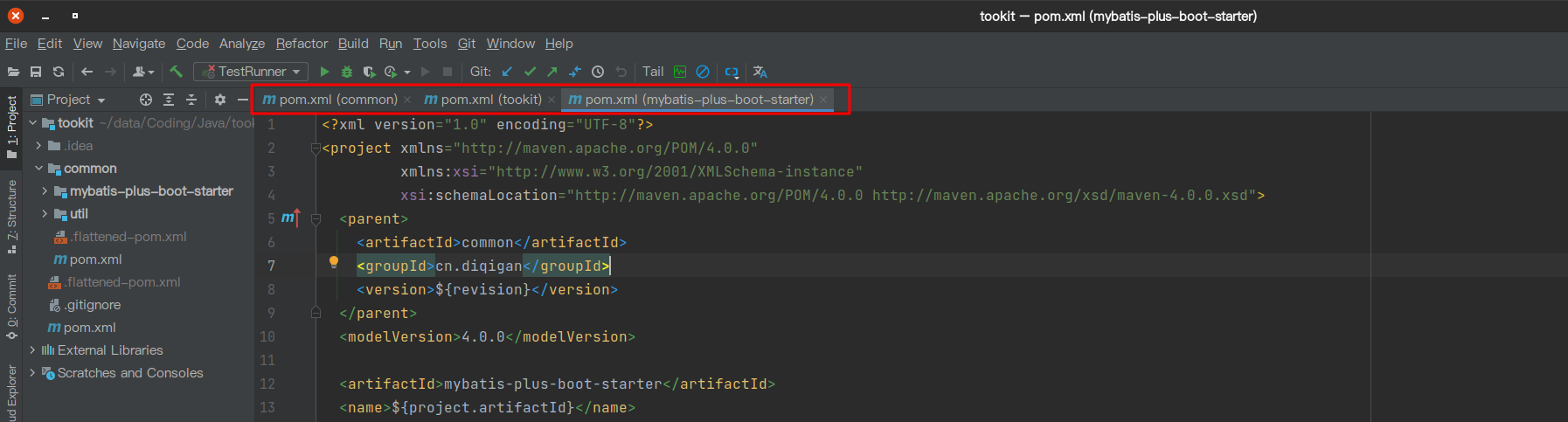Hide the Project panel with minus icon

pos(243,100)
